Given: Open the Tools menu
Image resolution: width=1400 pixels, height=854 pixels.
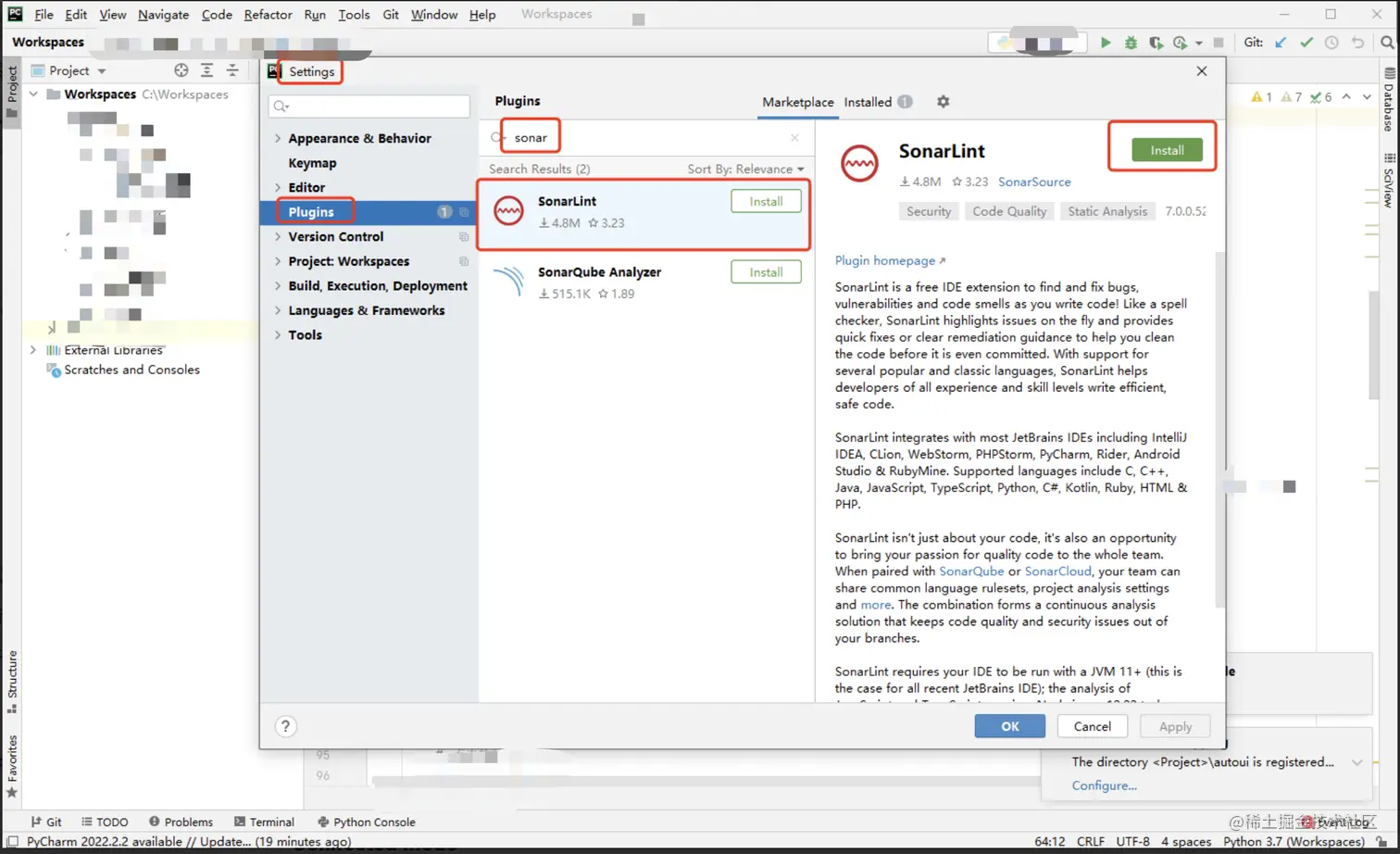Looking at the screenshot, I should (354, 15).
